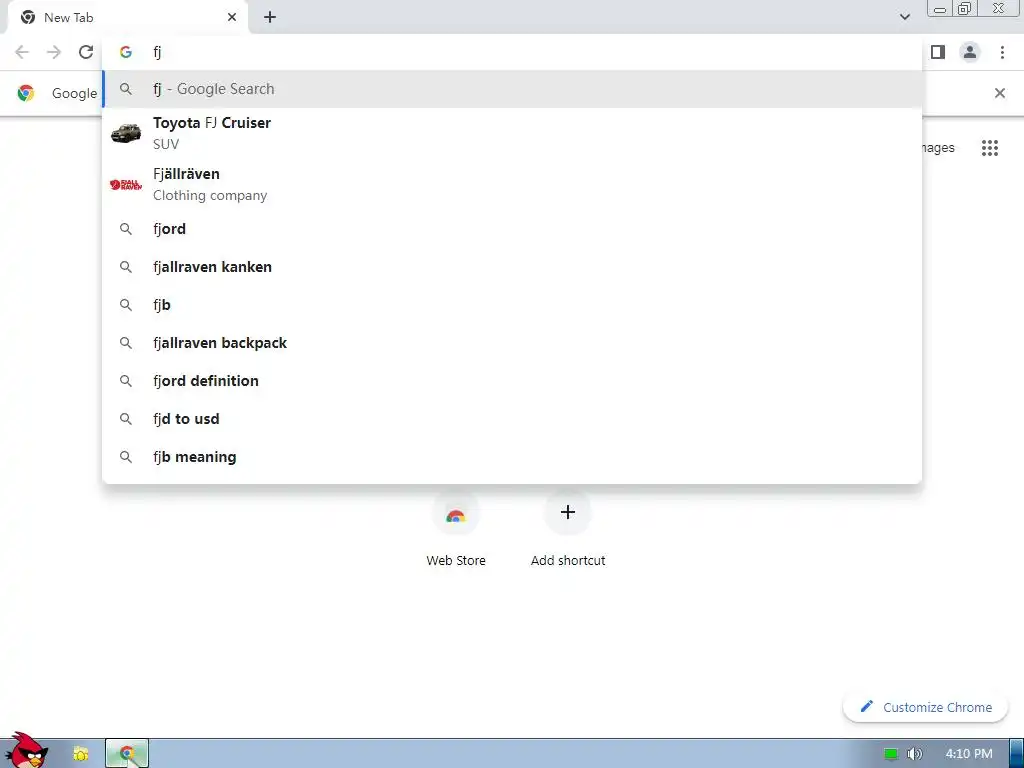
Task: Click the Toyota FJ Cruiser car thumbnail
Action: pos(126,133)
